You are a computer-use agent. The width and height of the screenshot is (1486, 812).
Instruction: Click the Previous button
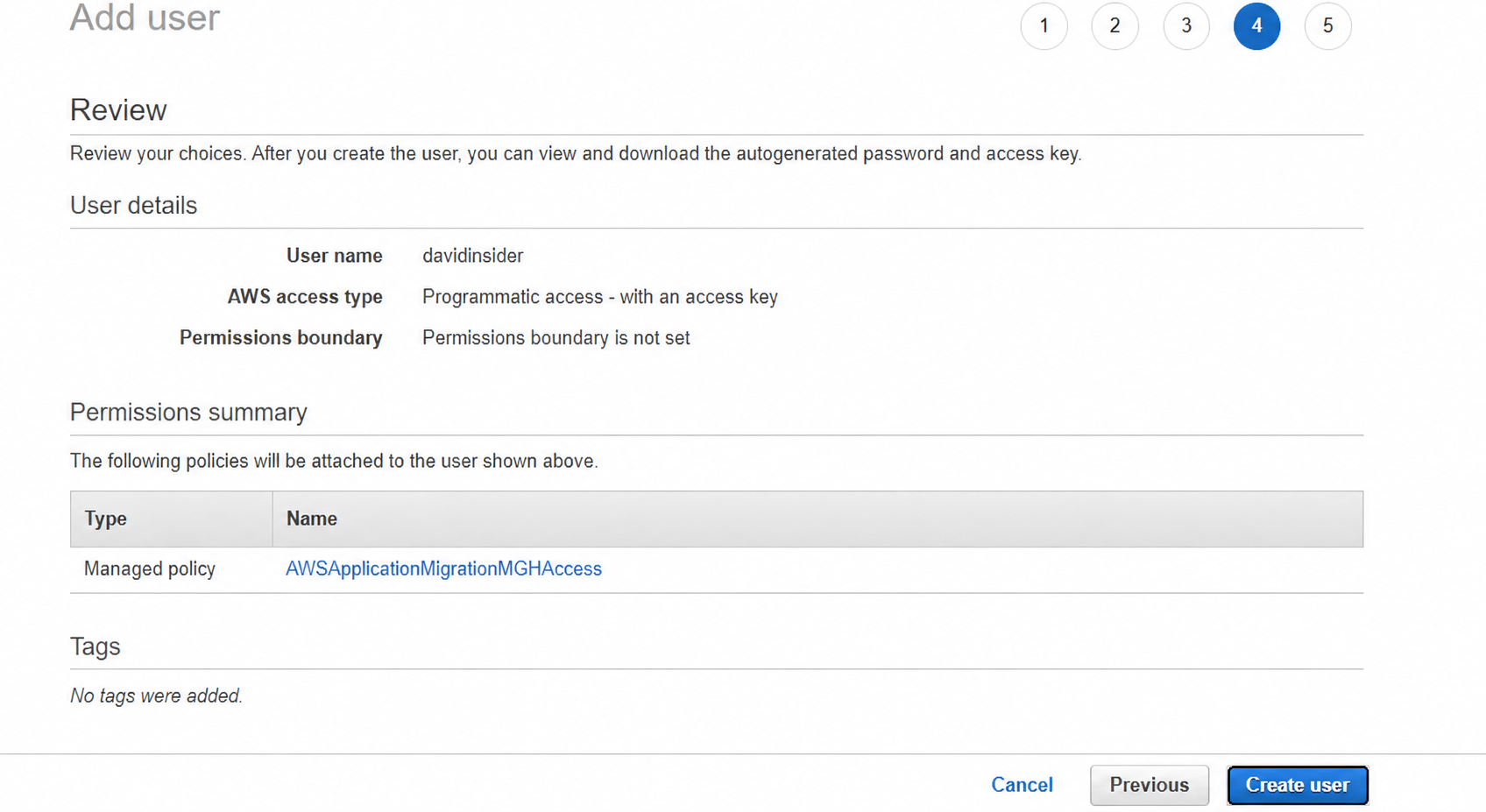click(1150, 785)
